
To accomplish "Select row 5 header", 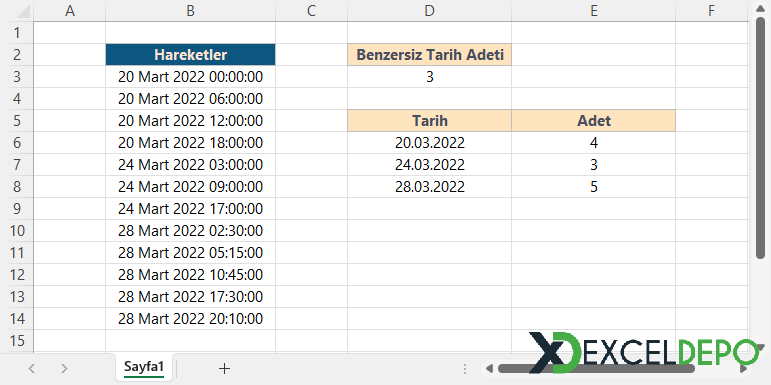I will pos(17,120).
